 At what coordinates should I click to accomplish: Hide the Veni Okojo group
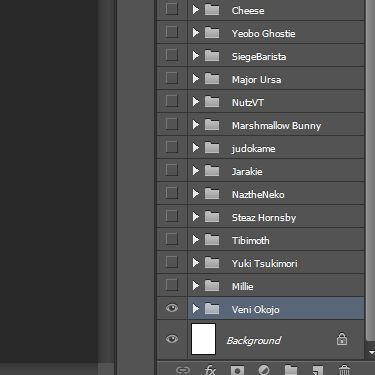click(x=172, y=308)
